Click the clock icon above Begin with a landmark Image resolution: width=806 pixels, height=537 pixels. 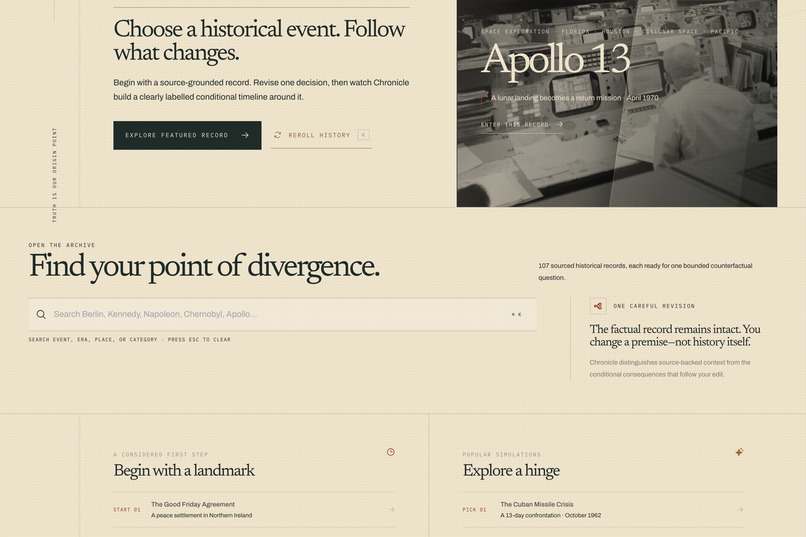391,452
